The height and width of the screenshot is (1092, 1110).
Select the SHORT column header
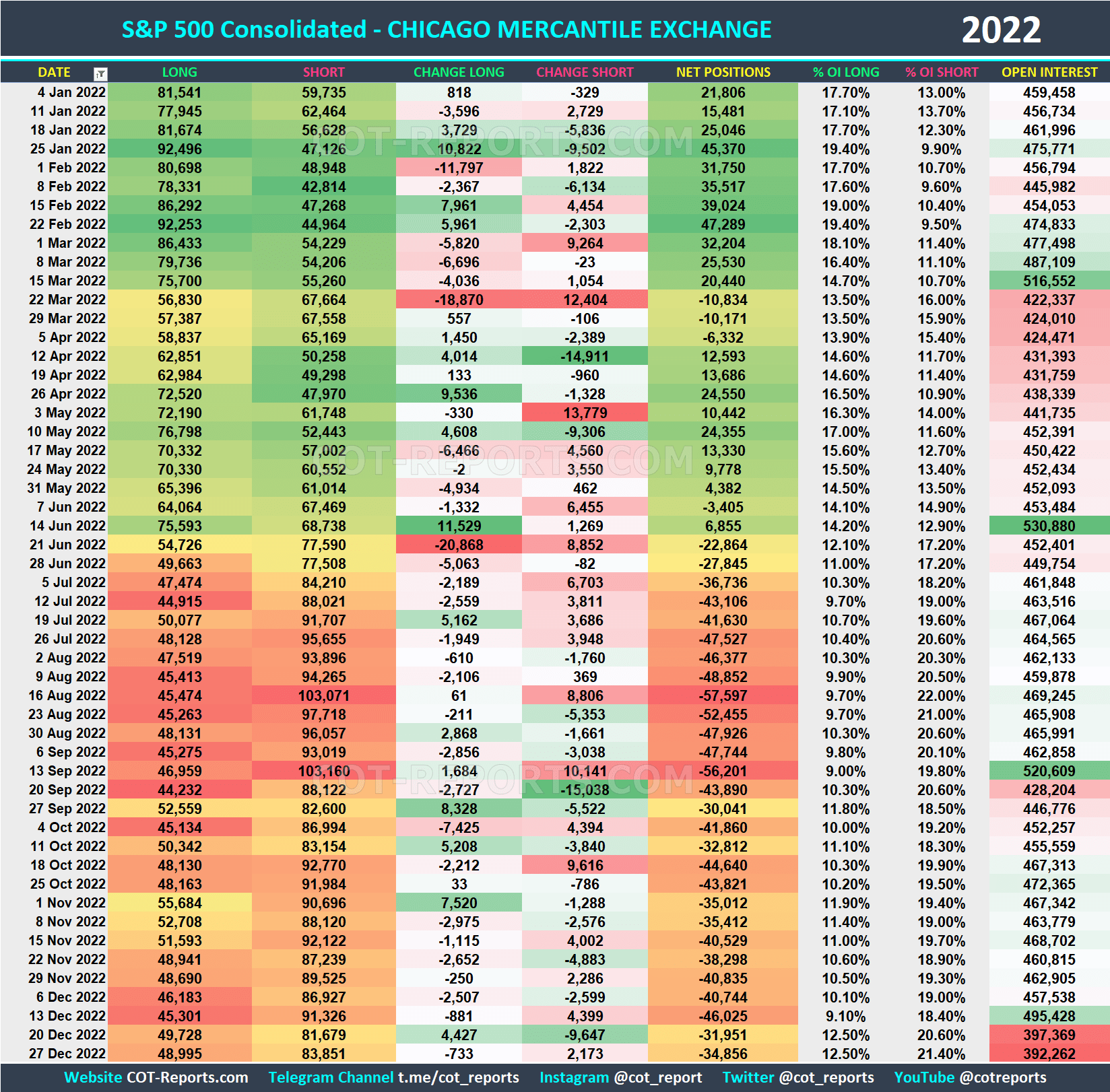323,72
